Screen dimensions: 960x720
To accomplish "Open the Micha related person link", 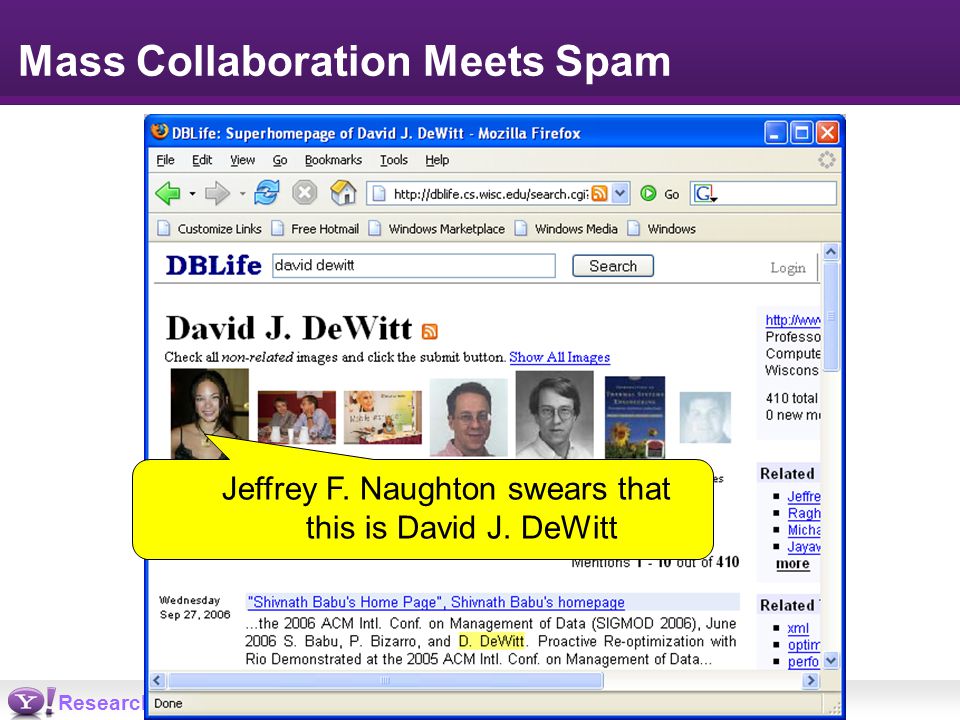I will pos(804,530).
